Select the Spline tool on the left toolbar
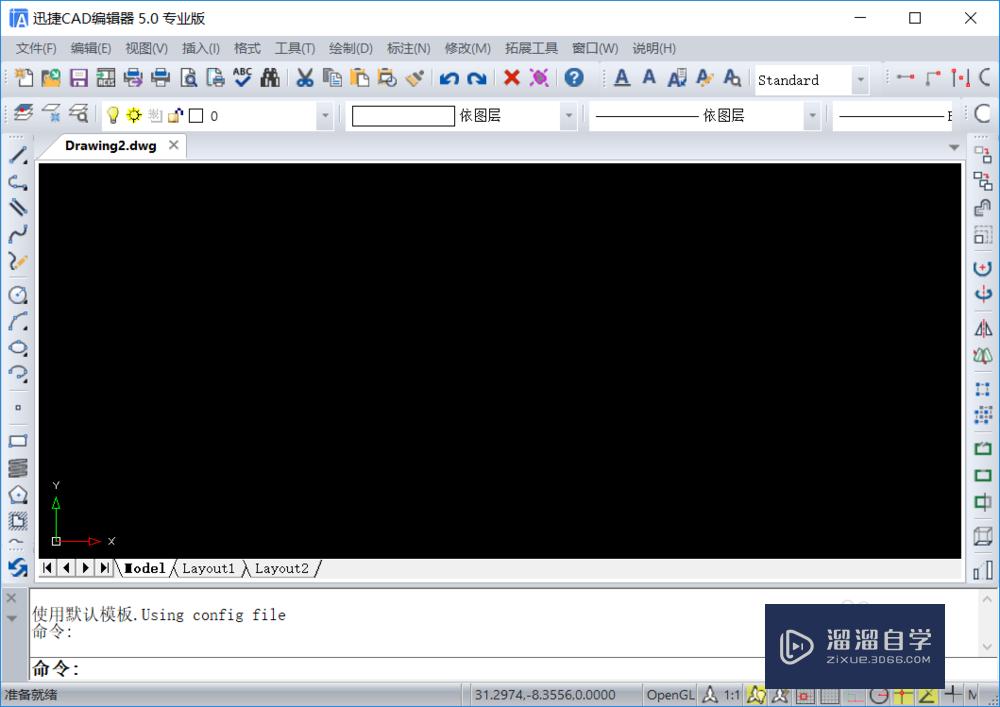 coord(15,233)
